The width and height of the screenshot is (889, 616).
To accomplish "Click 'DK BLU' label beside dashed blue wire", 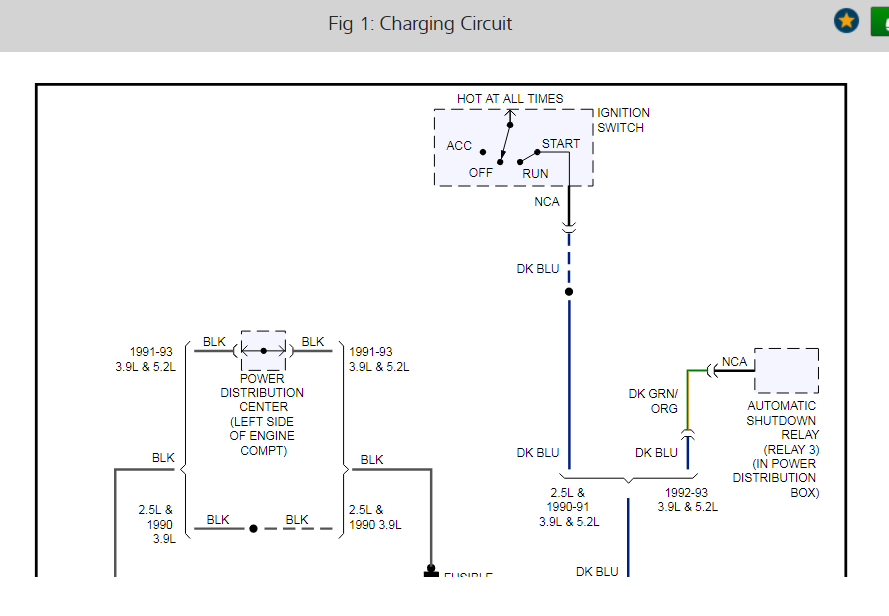I will [537, 269].
